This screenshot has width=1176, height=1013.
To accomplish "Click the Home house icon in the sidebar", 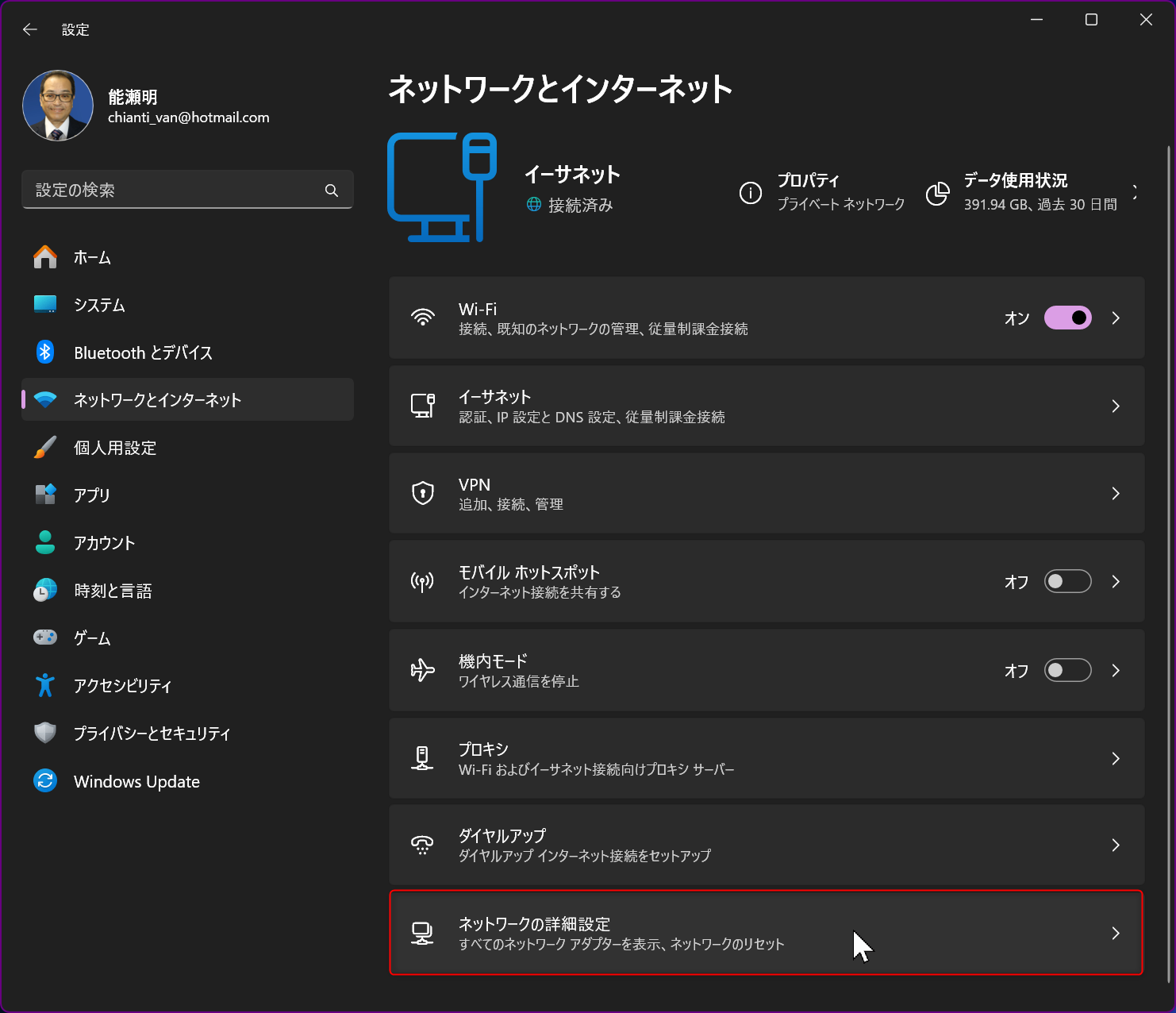I will 45,257.
